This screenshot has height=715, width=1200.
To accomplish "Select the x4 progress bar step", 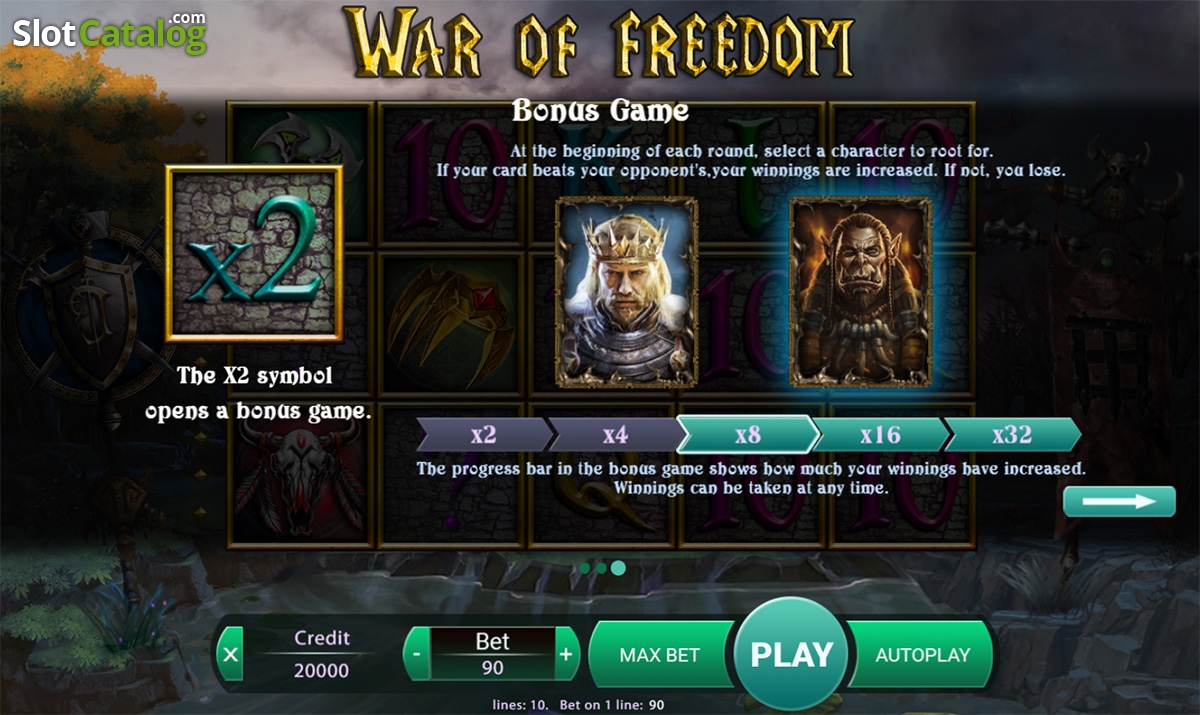I will (x=614, y=435).
